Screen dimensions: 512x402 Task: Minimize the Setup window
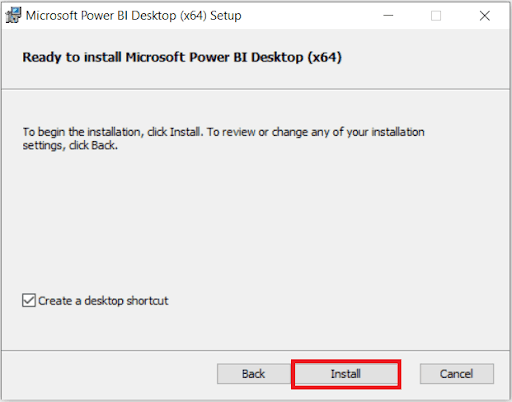[x=388, y=16]
